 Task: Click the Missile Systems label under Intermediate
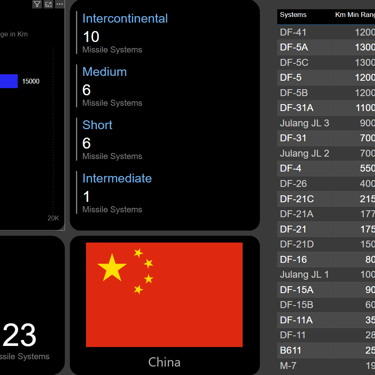tap(112, 210)
